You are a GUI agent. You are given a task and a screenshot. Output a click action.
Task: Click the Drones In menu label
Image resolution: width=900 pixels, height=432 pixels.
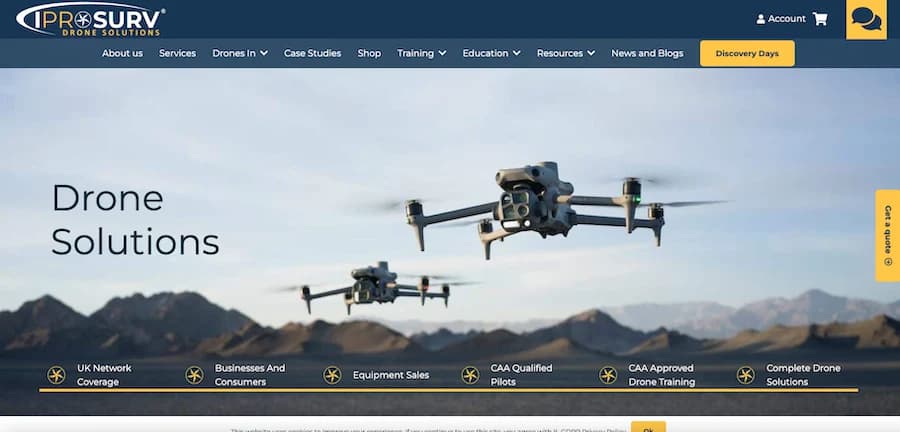coord(234,53)
